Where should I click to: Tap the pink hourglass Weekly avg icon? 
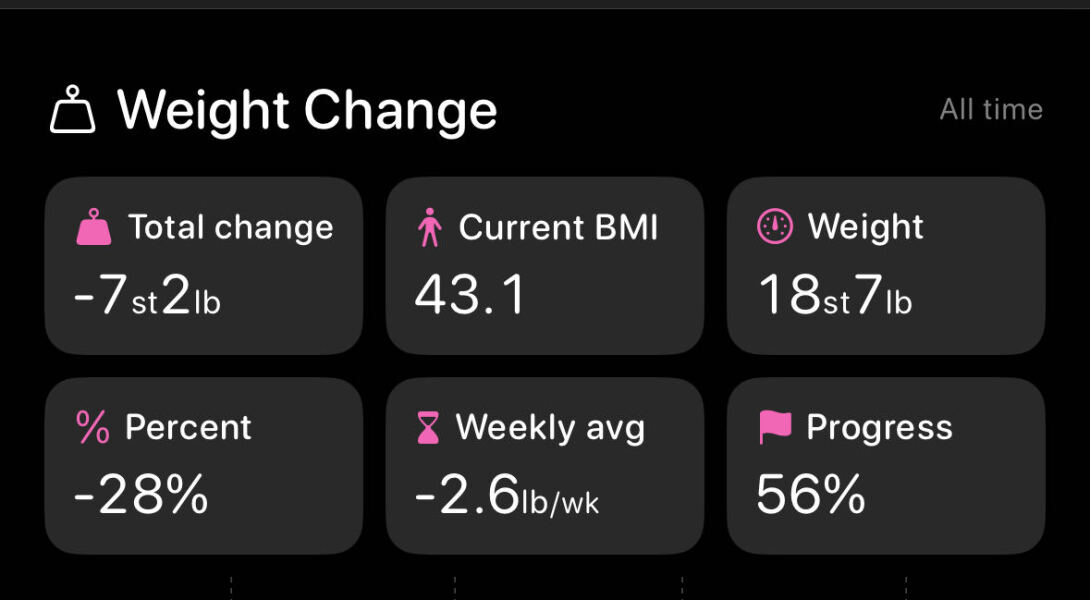click(x=428, y=428)
